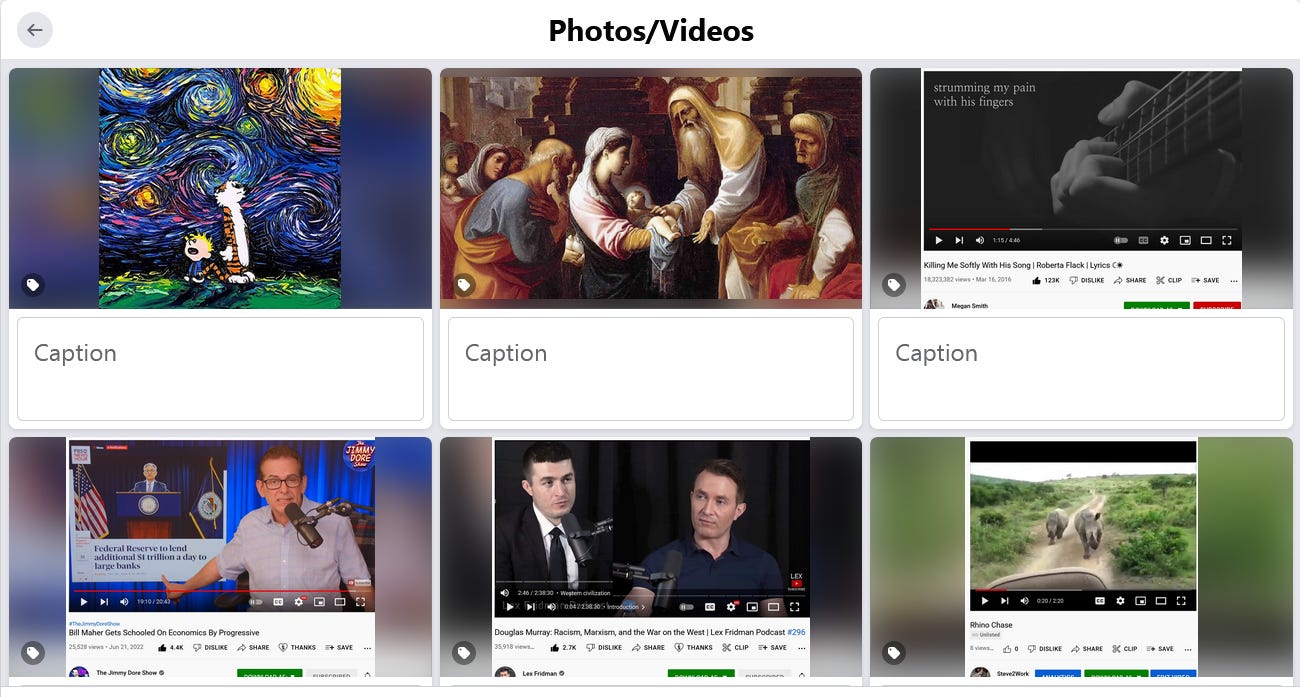The width and height of the screenshot is (1300, 697).
Task: Open the Calvin and Hobbes starry night thumbnail
Action: [220, 188]
